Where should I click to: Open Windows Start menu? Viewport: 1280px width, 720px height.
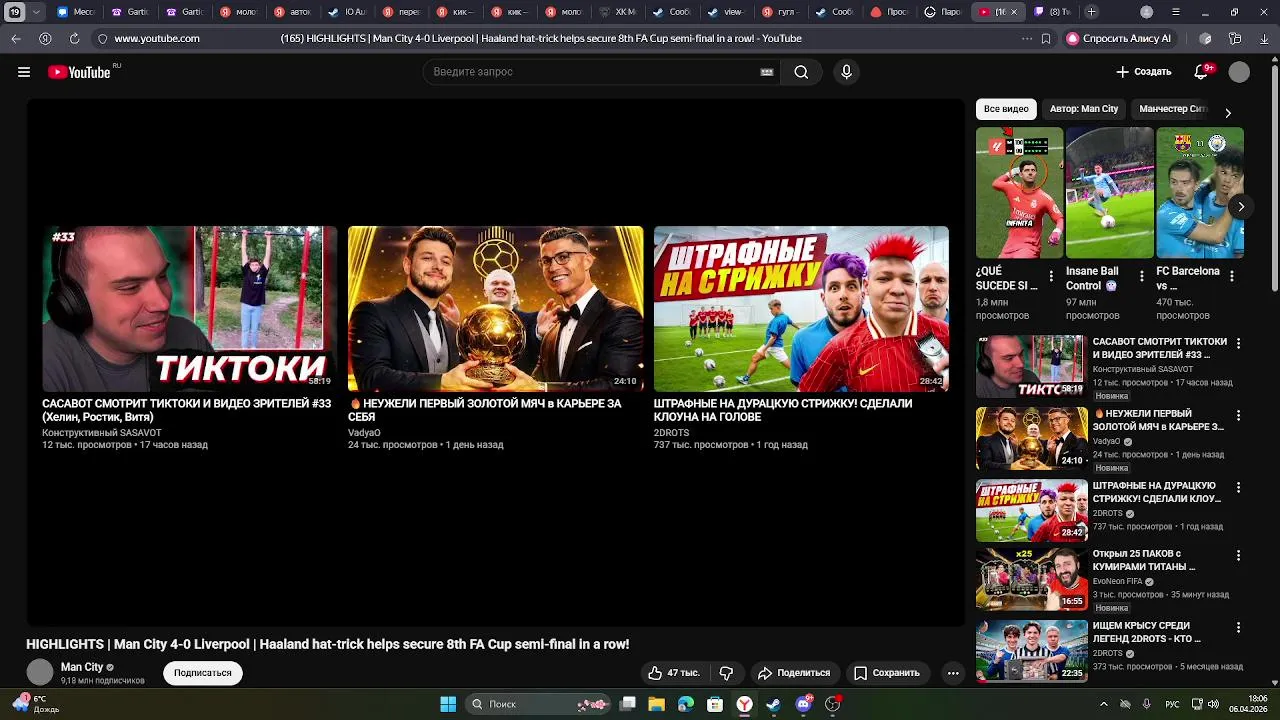click(x=448, y=704)
